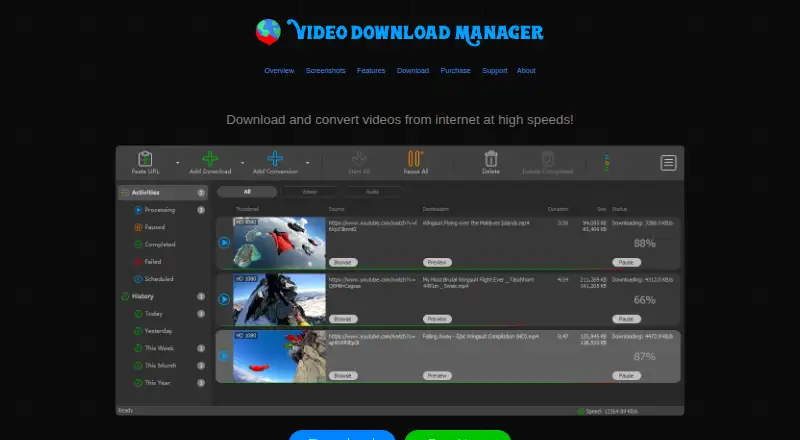Click the blue Add Conversion plus icon

275,159
